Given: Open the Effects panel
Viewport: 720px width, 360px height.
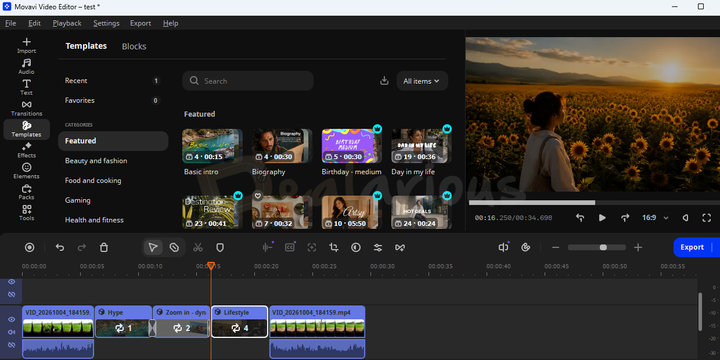Looking at the screenshot, I should pyautogui.click(x=27, y=151).
